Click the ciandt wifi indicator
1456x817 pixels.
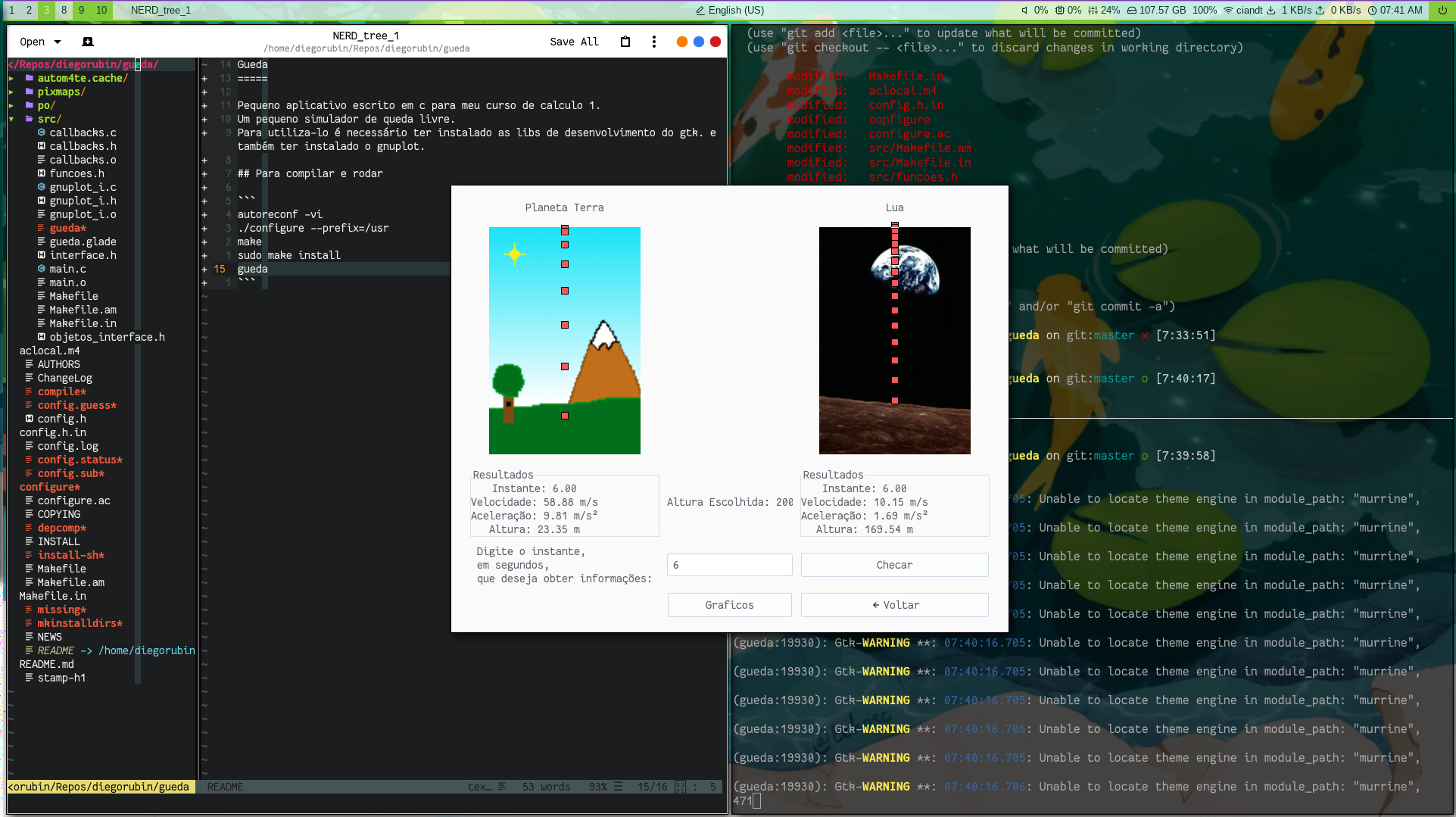[1243, 10]
